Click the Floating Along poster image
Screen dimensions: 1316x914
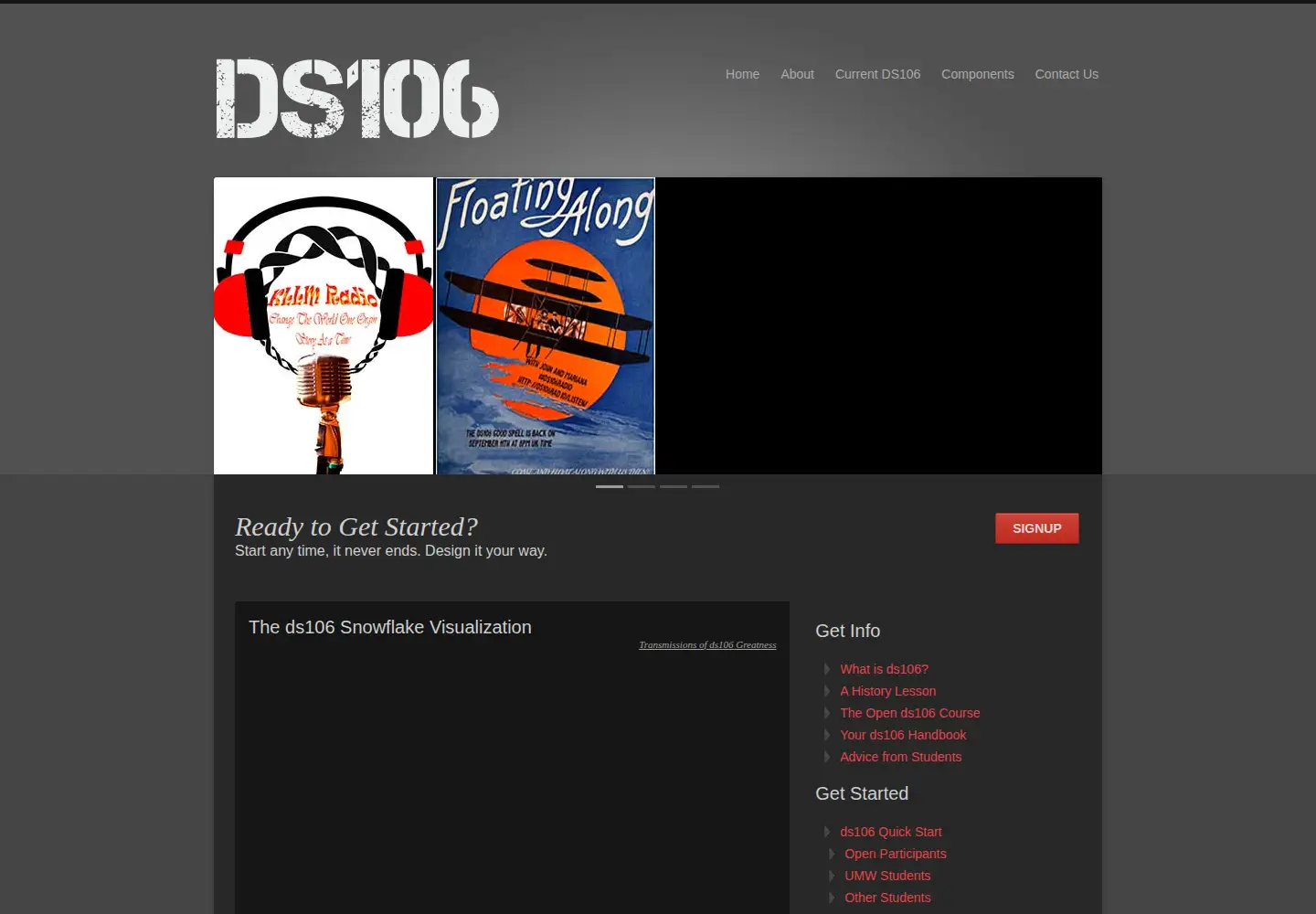coord(546,325)
